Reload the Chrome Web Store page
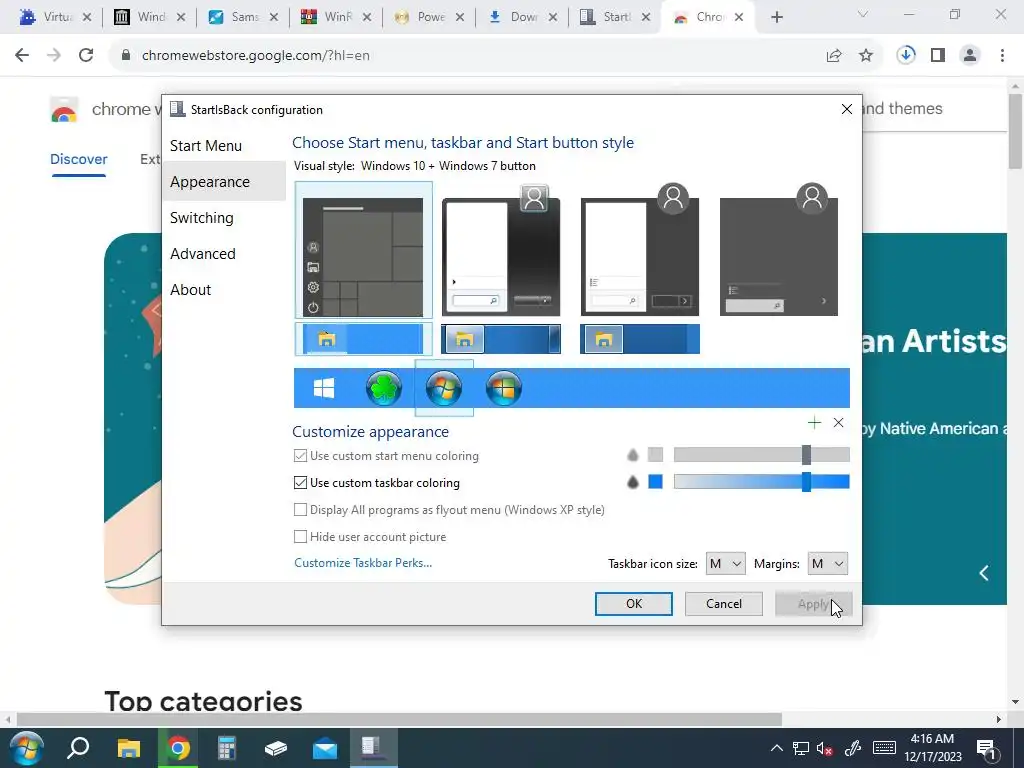 pos(86,55)
